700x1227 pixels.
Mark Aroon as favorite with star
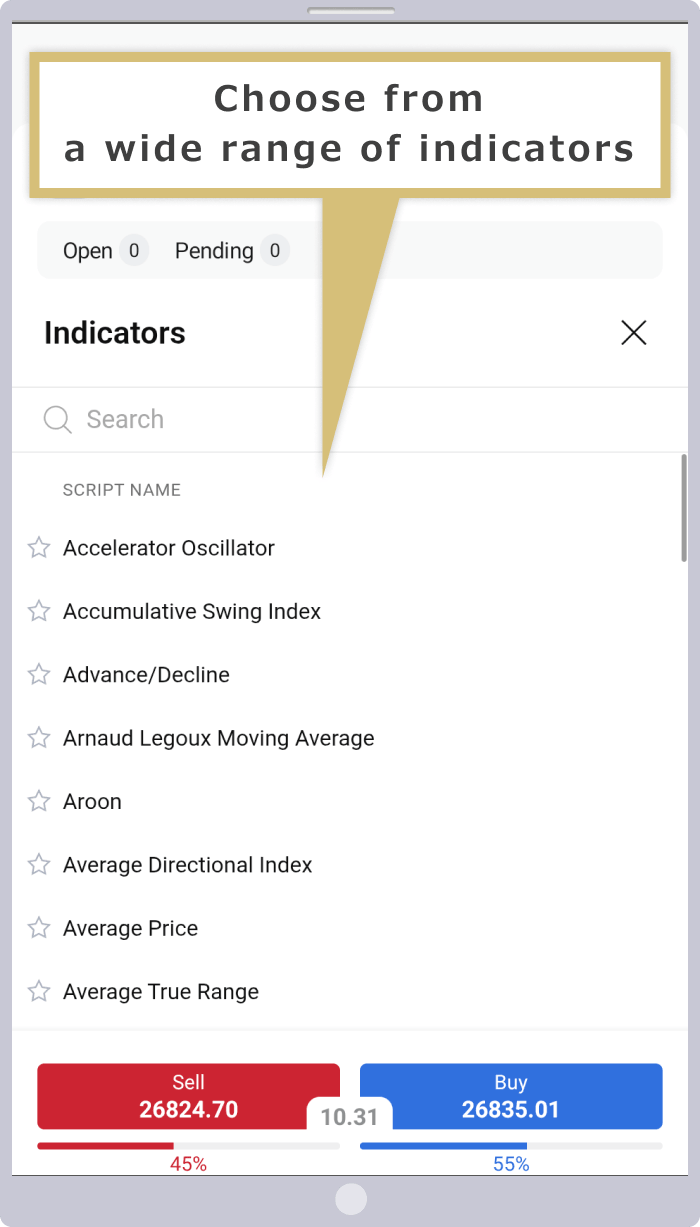(x=39, y=801)
